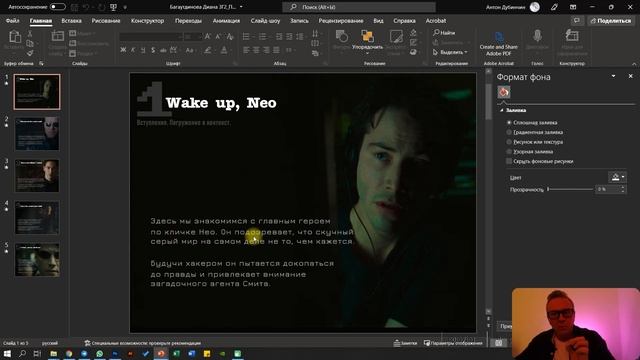Open the font name combo box
The width and height of the screenshot is (640, 360).
pyautogui.click(x=151, y=37)
